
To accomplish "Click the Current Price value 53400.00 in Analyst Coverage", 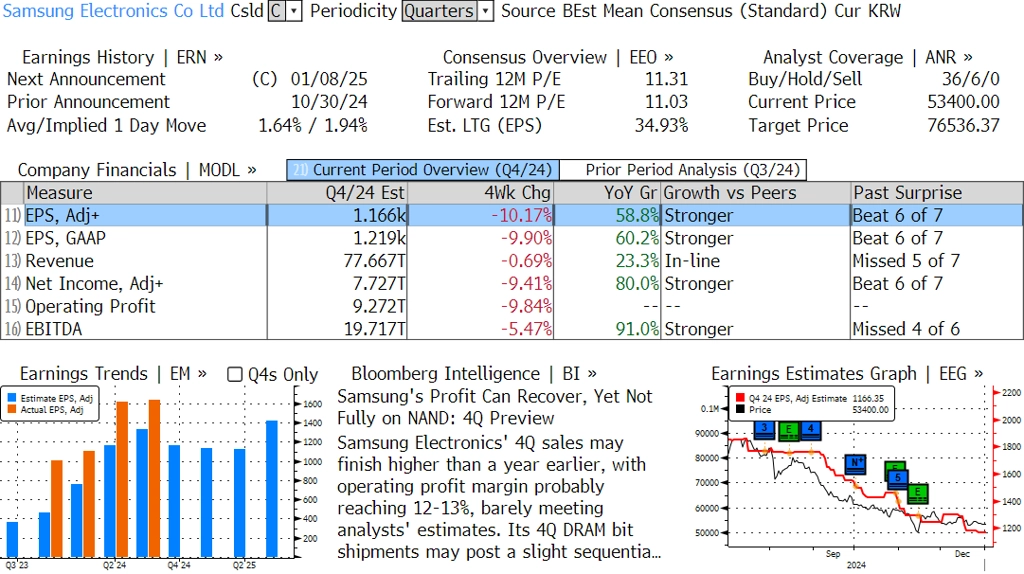I will 963,102.
